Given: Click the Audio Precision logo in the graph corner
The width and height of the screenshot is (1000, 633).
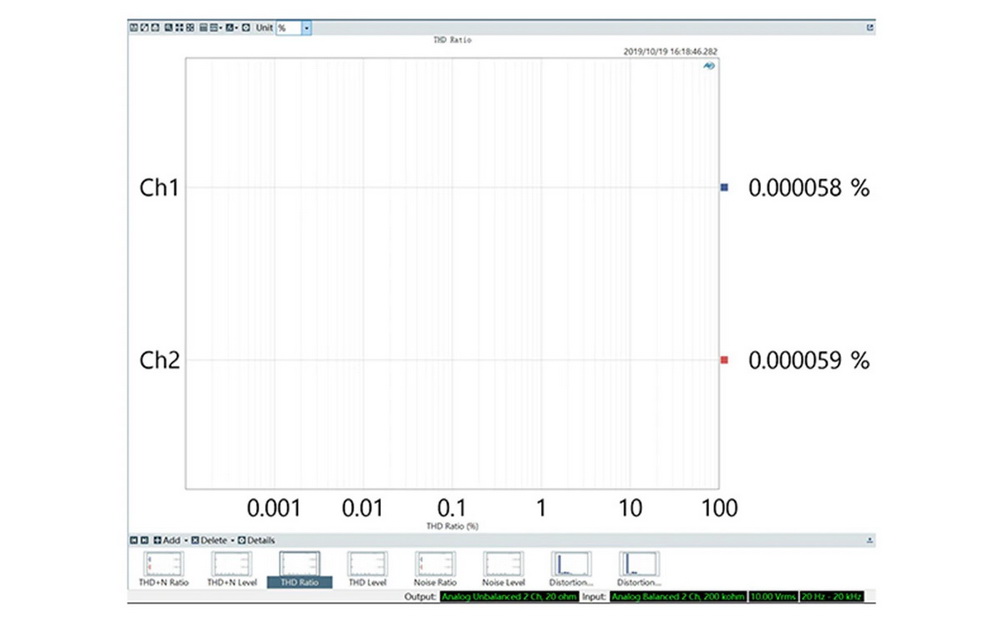Looking at the screenshot, I should [x=709, y=67].
